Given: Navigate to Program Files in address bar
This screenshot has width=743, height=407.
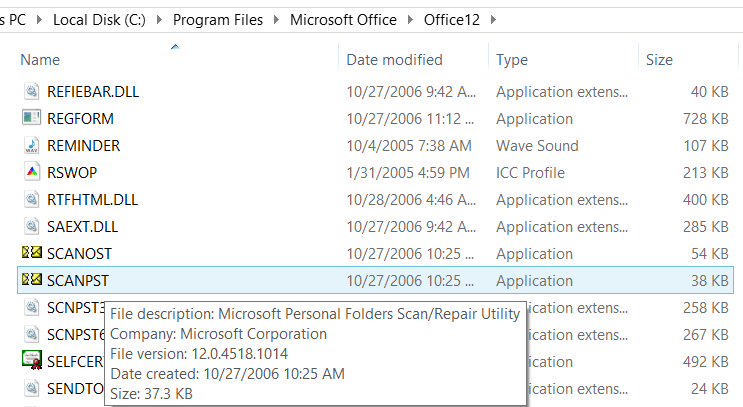Looking at the screenshot, I should tap(217, 20).
